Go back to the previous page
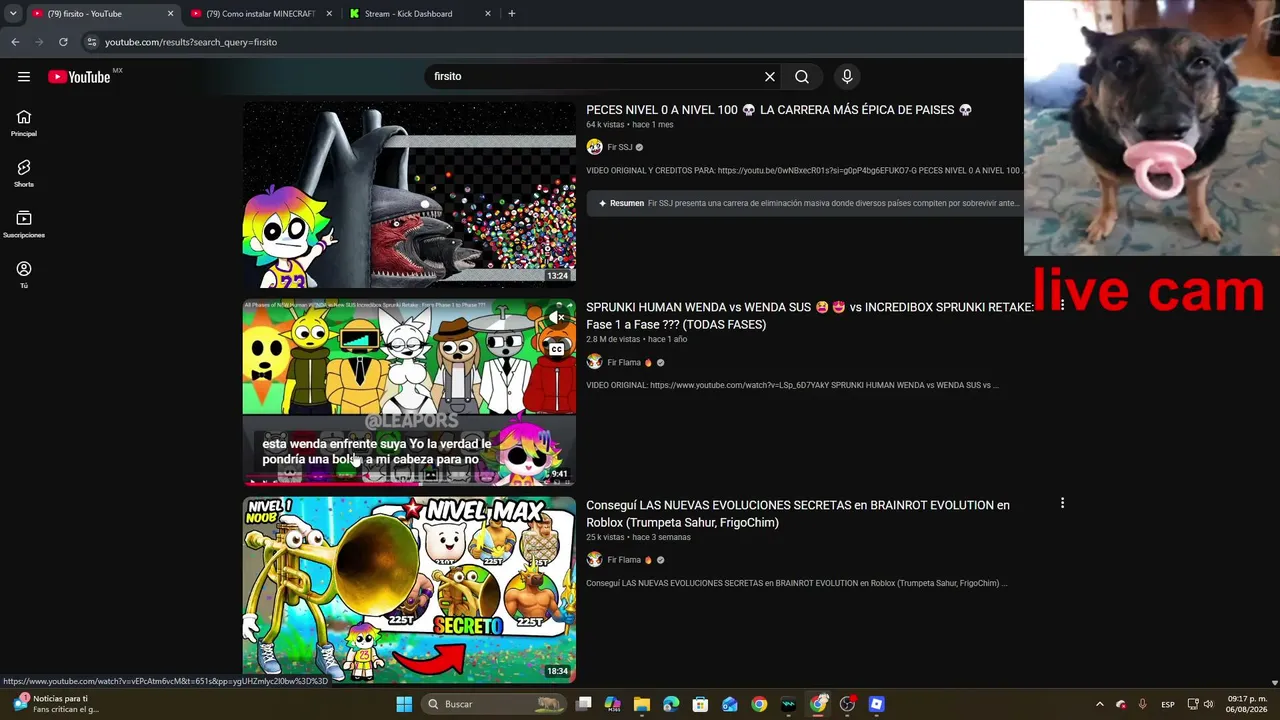The height and width of the screenshot is (720, 1280). tap(15, 42)
